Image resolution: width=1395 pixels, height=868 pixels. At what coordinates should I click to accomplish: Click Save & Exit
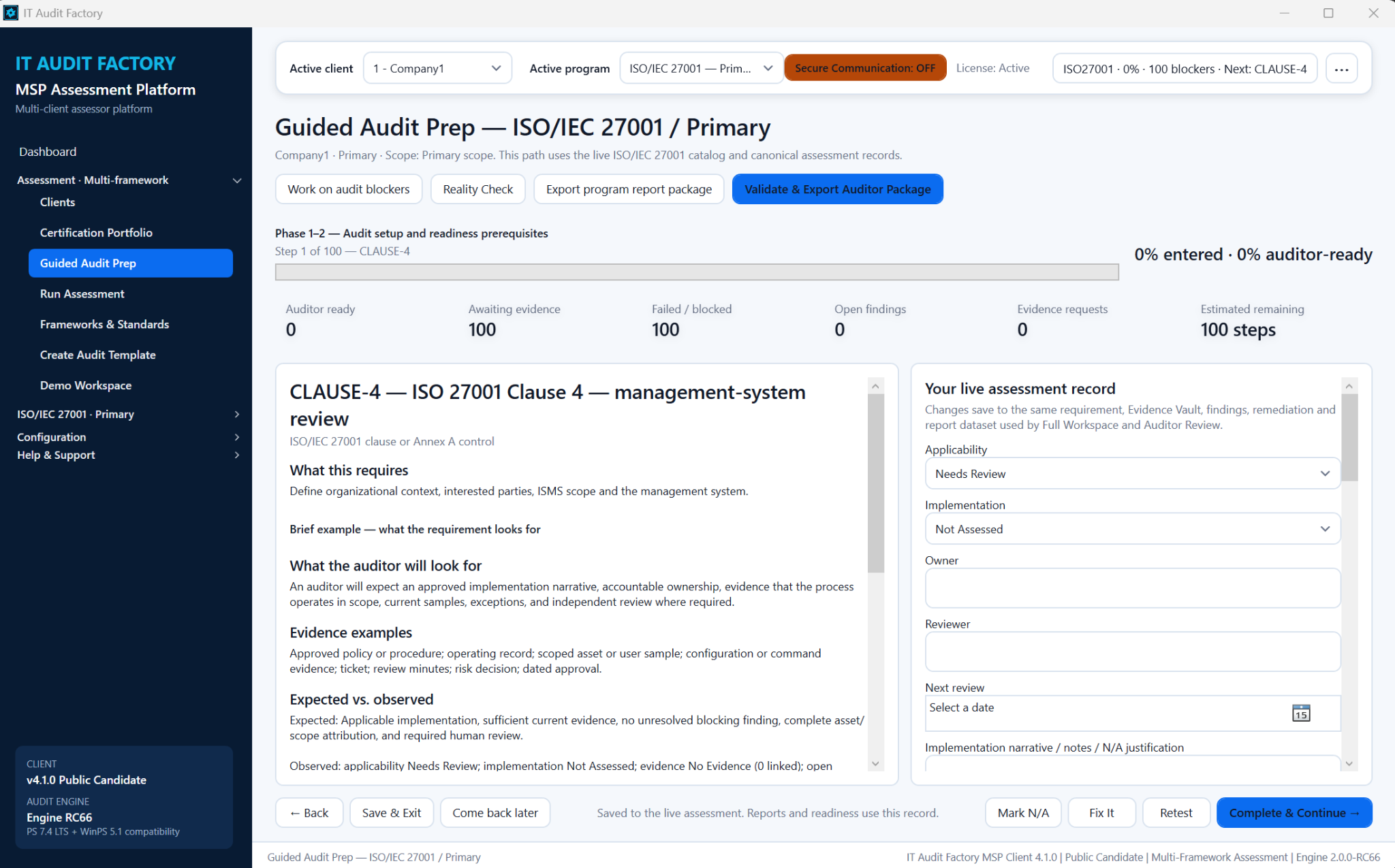pyautogui.click(x=392, y=813)
